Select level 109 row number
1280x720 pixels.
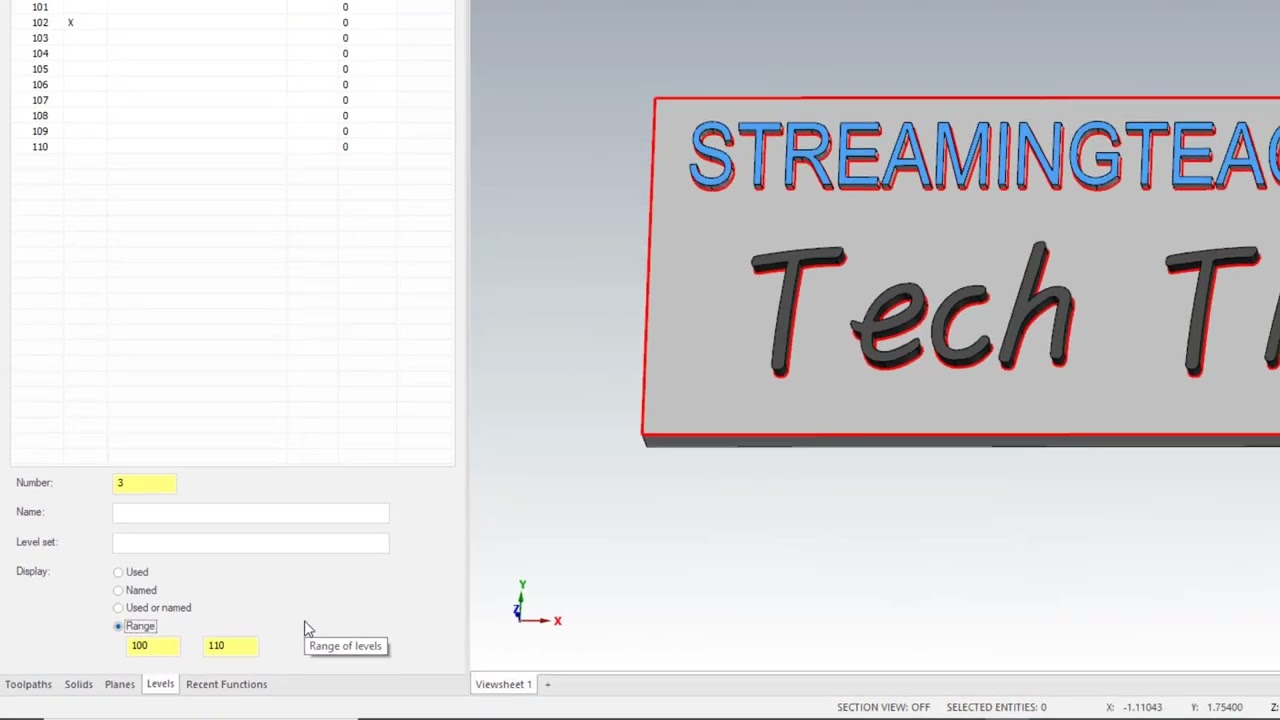click(40, 131)
